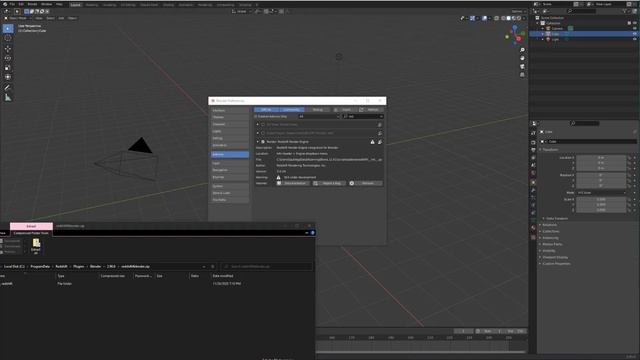Viewport: 640px width, 360px height.
Task: Select the Add-ons section in Preferences
Action: (x=230, y=154)
